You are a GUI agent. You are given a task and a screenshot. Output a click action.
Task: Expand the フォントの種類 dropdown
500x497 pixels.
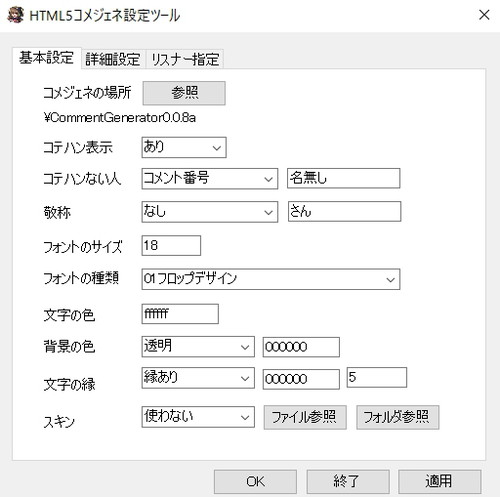[x=271, y=279]
